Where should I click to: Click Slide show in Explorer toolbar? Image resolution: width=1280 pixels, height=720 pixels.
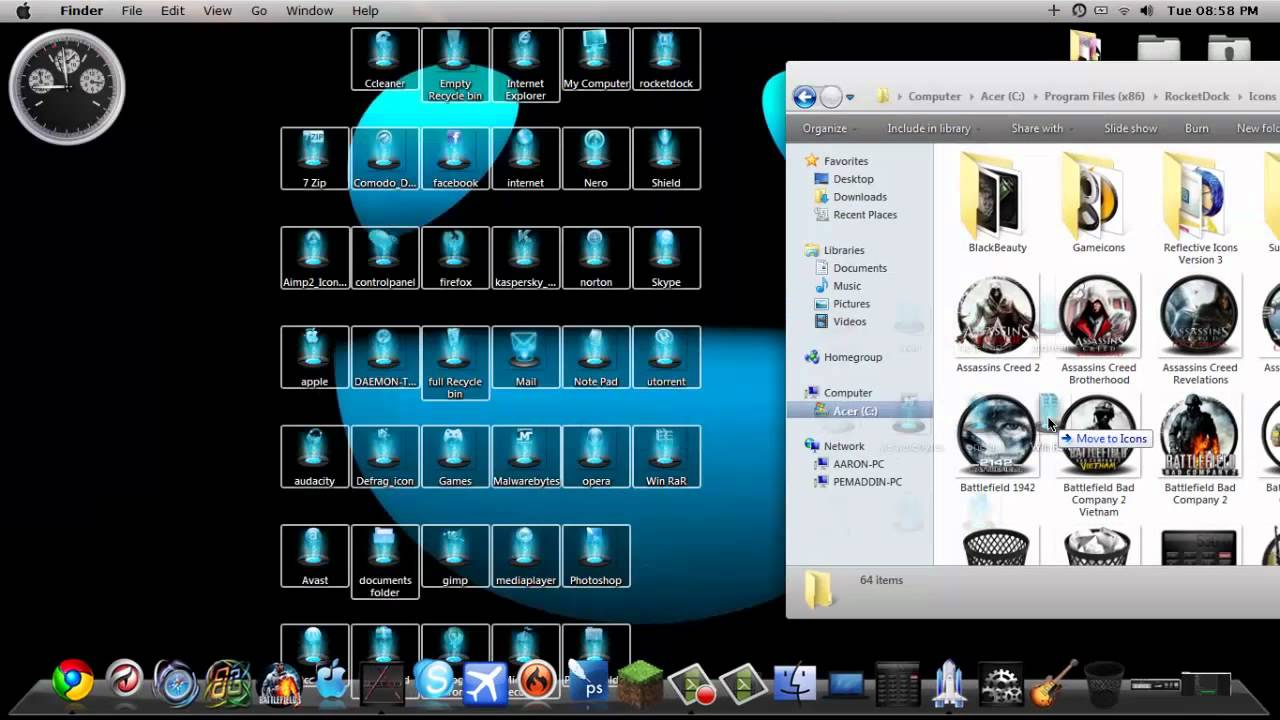click(1130, 128)
